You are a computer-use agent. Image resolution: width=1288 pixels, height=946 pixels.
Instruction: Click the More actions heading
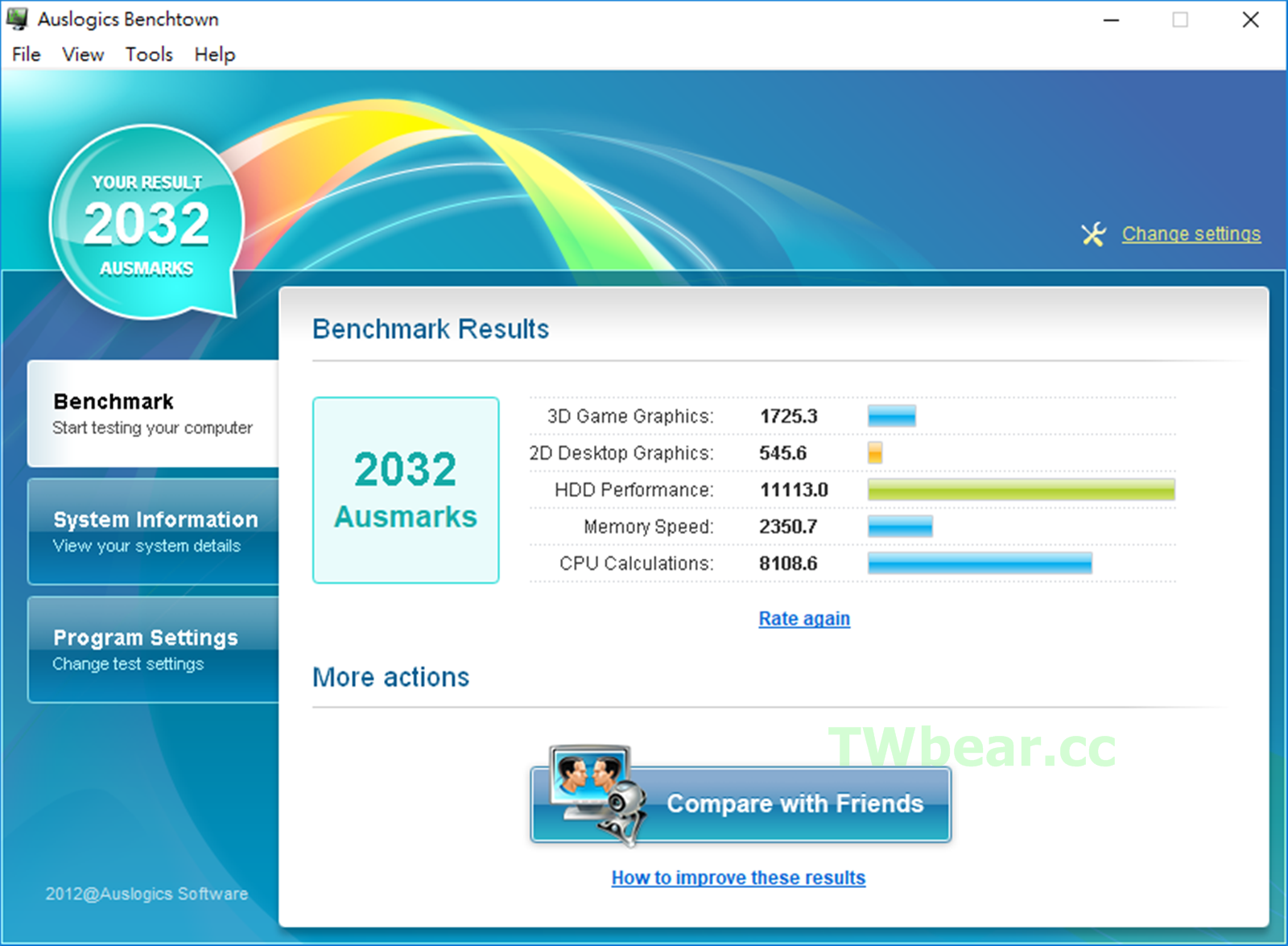[390, 677]
